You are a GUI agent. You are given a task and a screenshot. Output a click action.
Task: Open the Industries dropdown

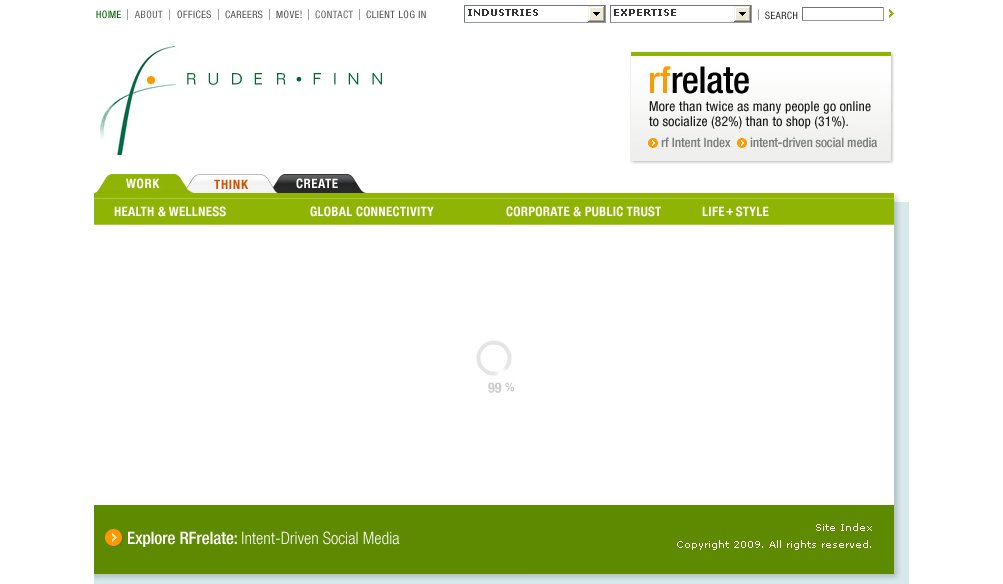[534, 13]
